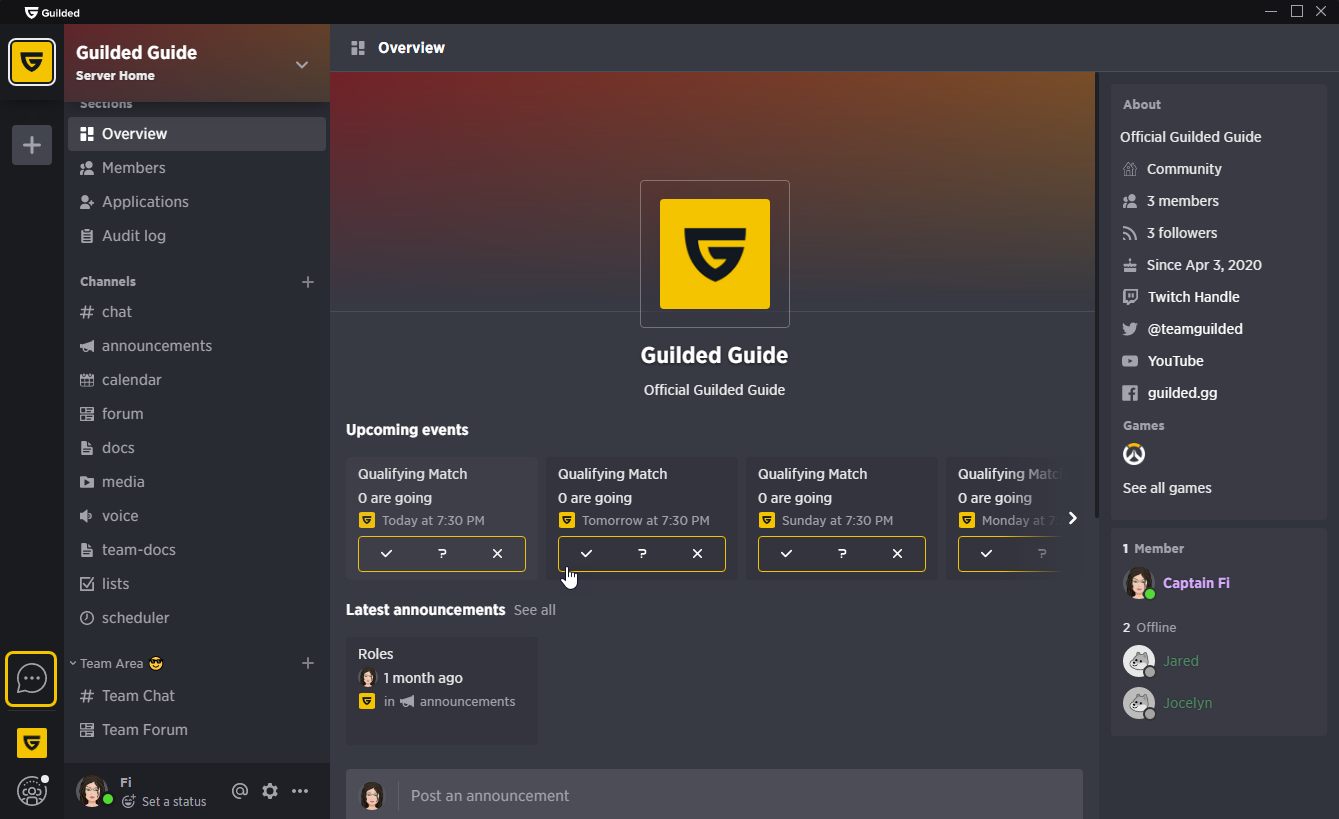Mark maybe for Tomorrow's Qualifying Match
Viewport: 1339px width, 819px height.
click(x=642, y=554)
